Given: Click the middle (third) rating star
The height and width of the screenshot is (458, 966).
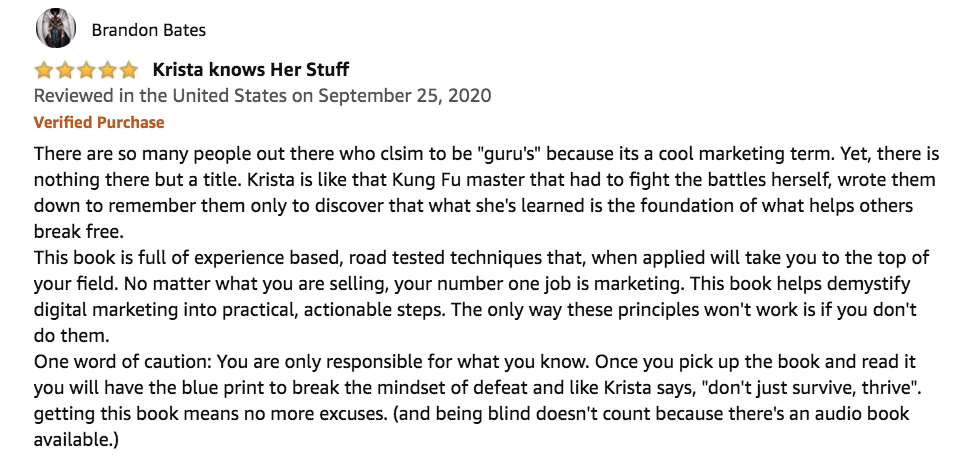Looking at the screenshot, I should pos(86,70).
